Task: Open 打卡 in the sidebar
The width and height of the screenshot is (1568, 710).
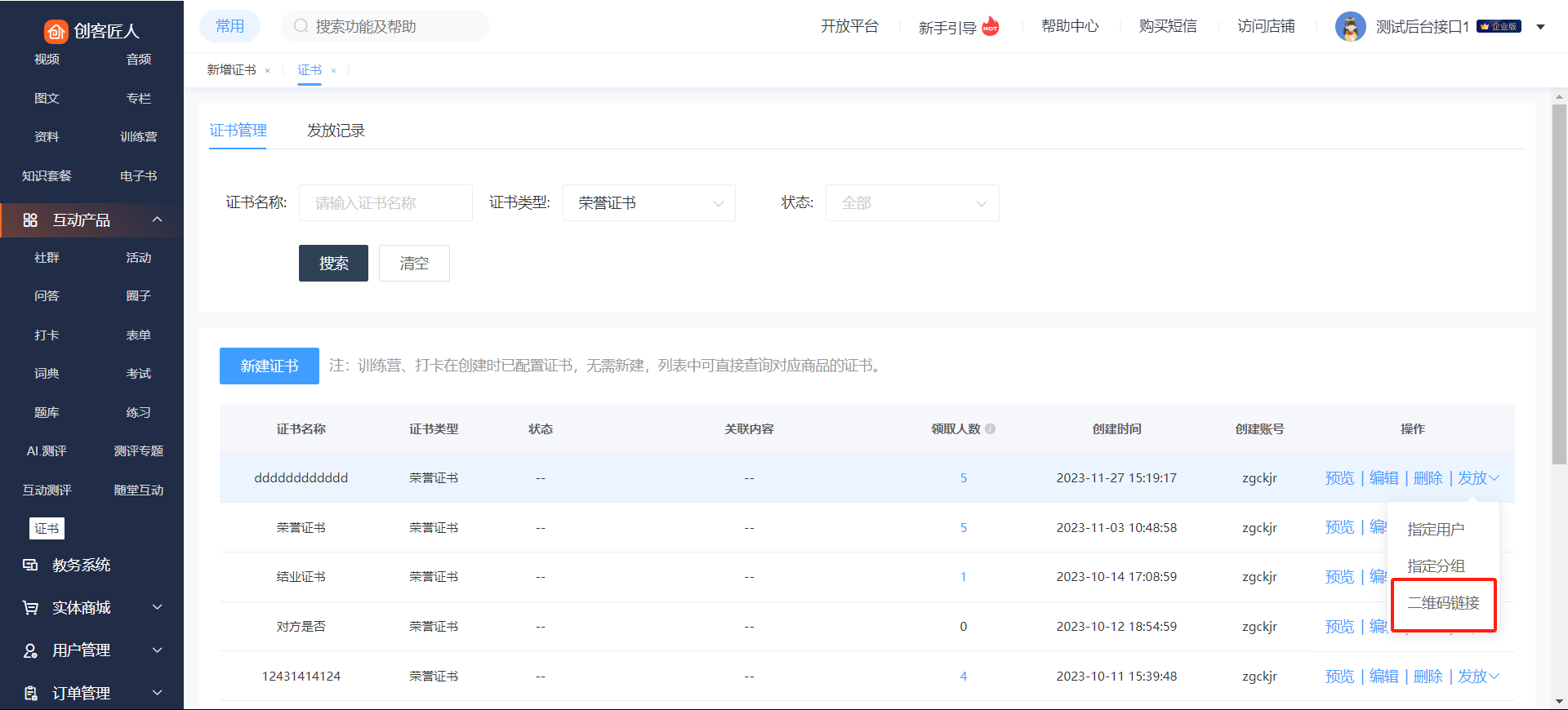Action: click(x=47, y=335)
